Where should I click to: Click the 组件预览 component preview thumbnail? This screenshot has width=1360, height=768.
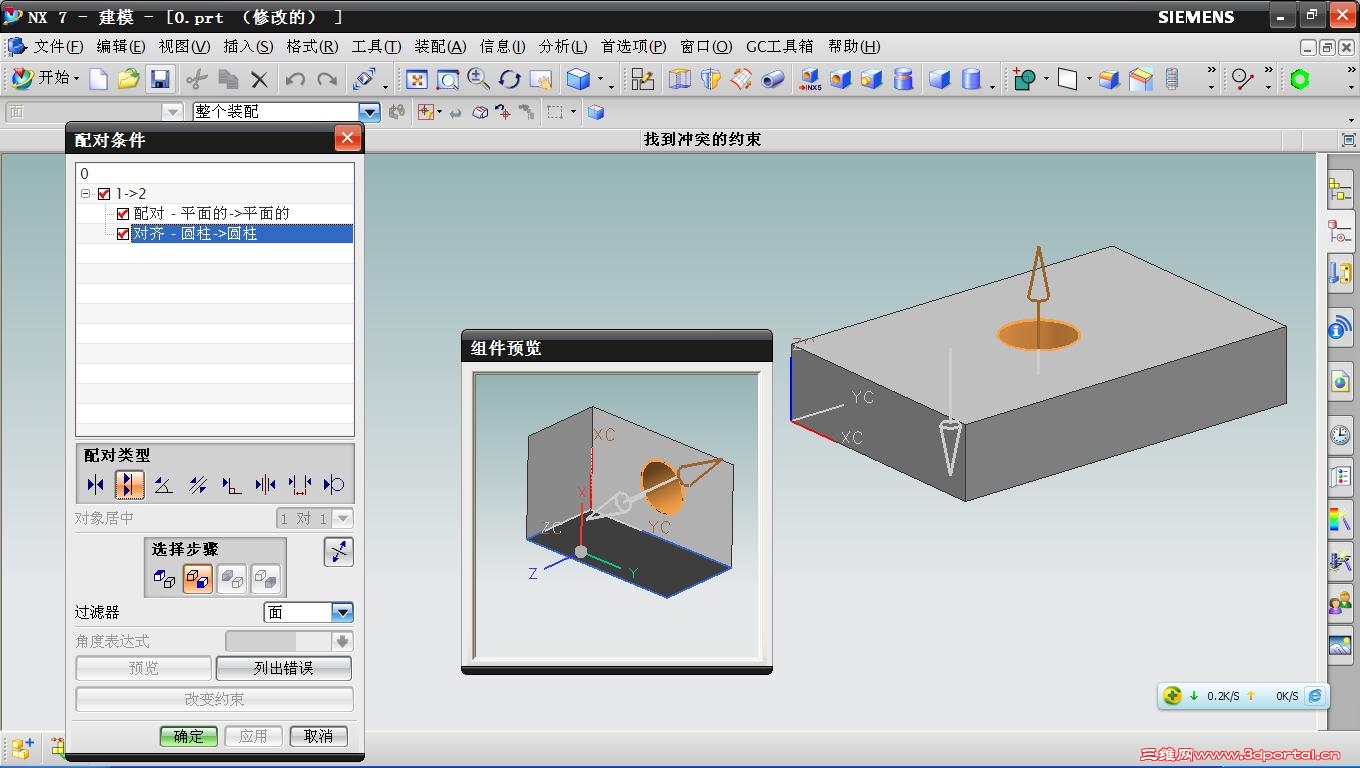[617, 516]
